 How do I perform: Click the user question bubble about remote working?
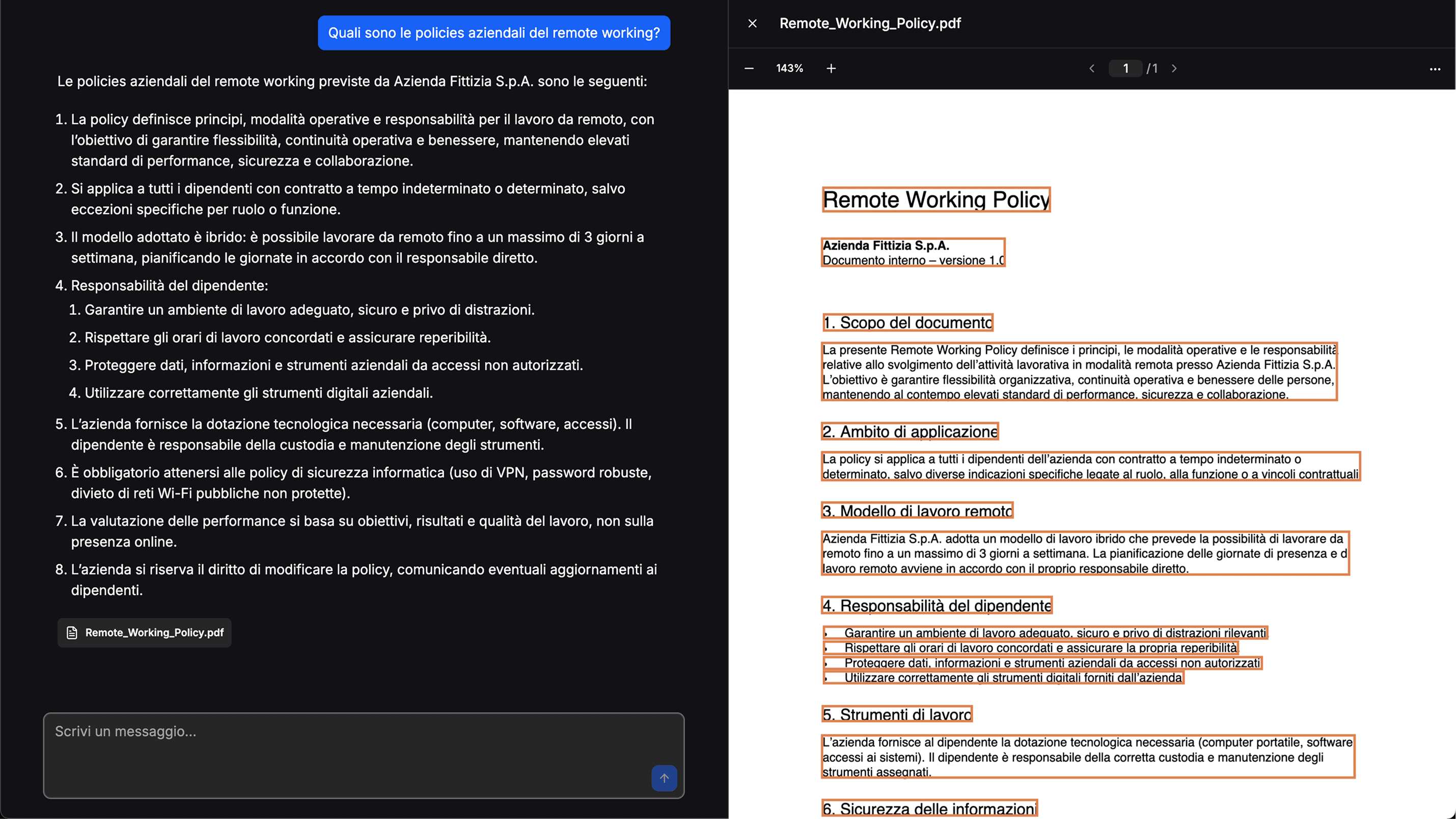[493, 33]
